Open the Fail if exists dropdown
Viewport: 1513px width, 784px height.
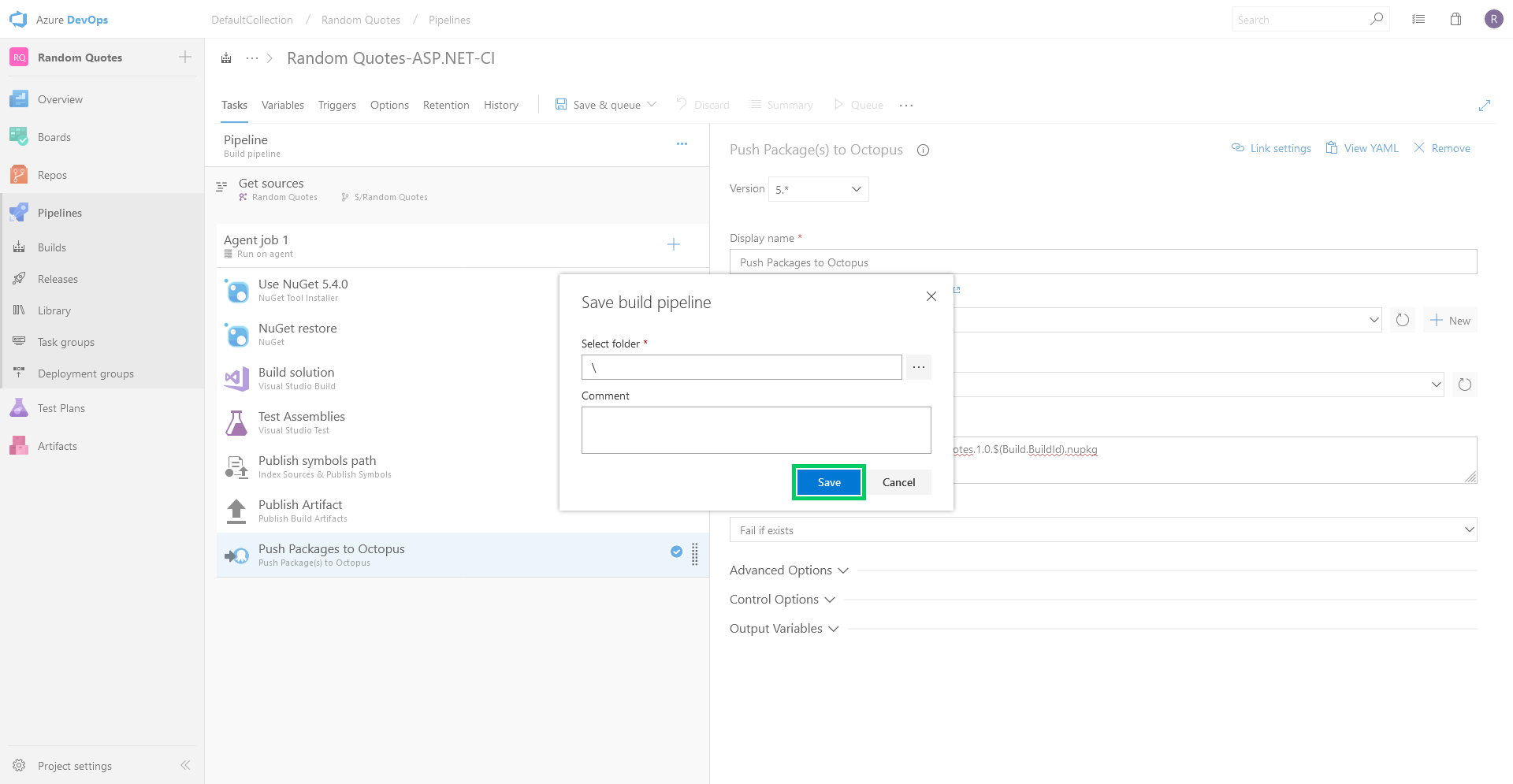tap(1103, 529)
